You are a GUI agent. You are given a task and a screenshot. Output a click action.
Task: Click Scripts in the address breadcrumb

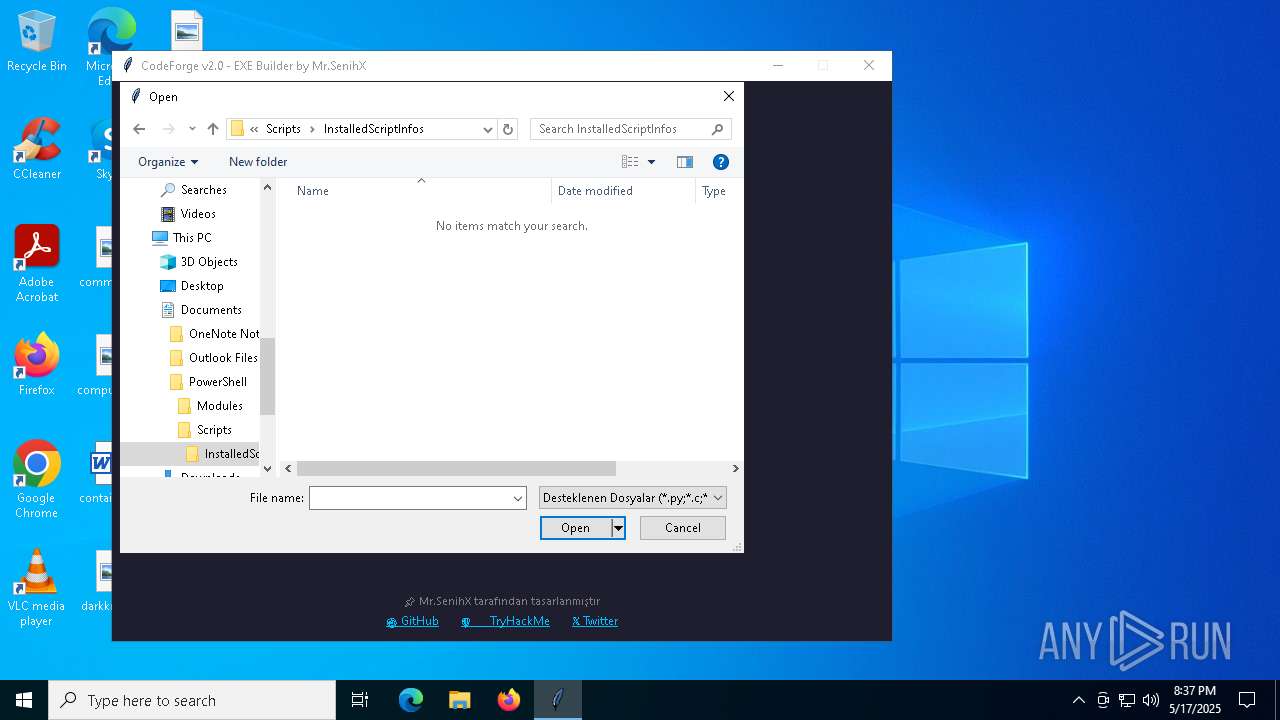283,129
